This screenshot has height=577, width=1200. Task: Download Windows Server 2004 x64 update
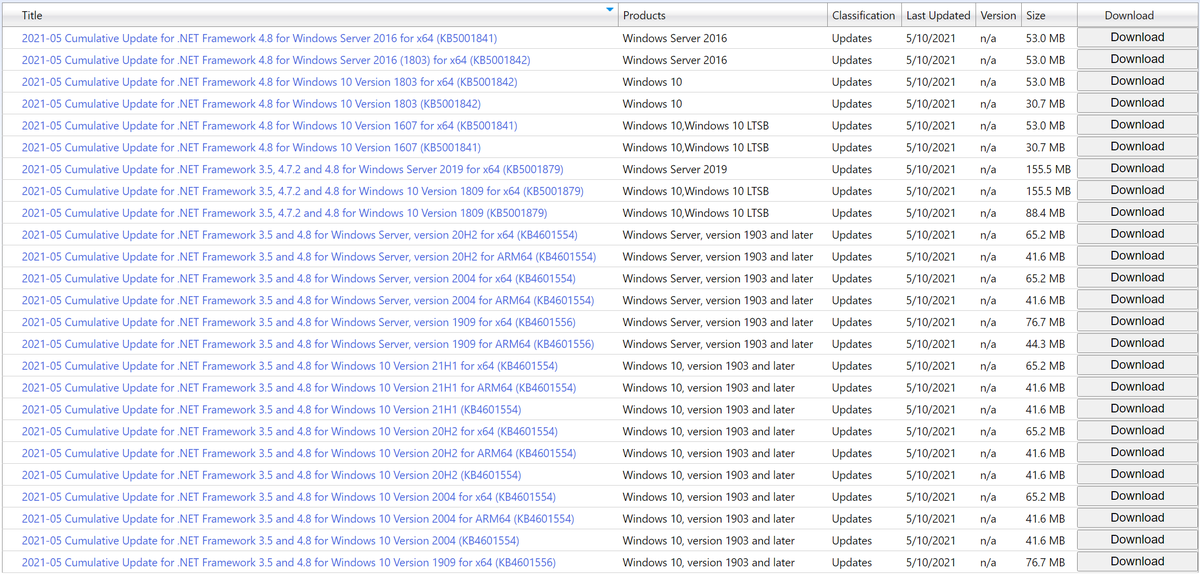point(1137,279)
